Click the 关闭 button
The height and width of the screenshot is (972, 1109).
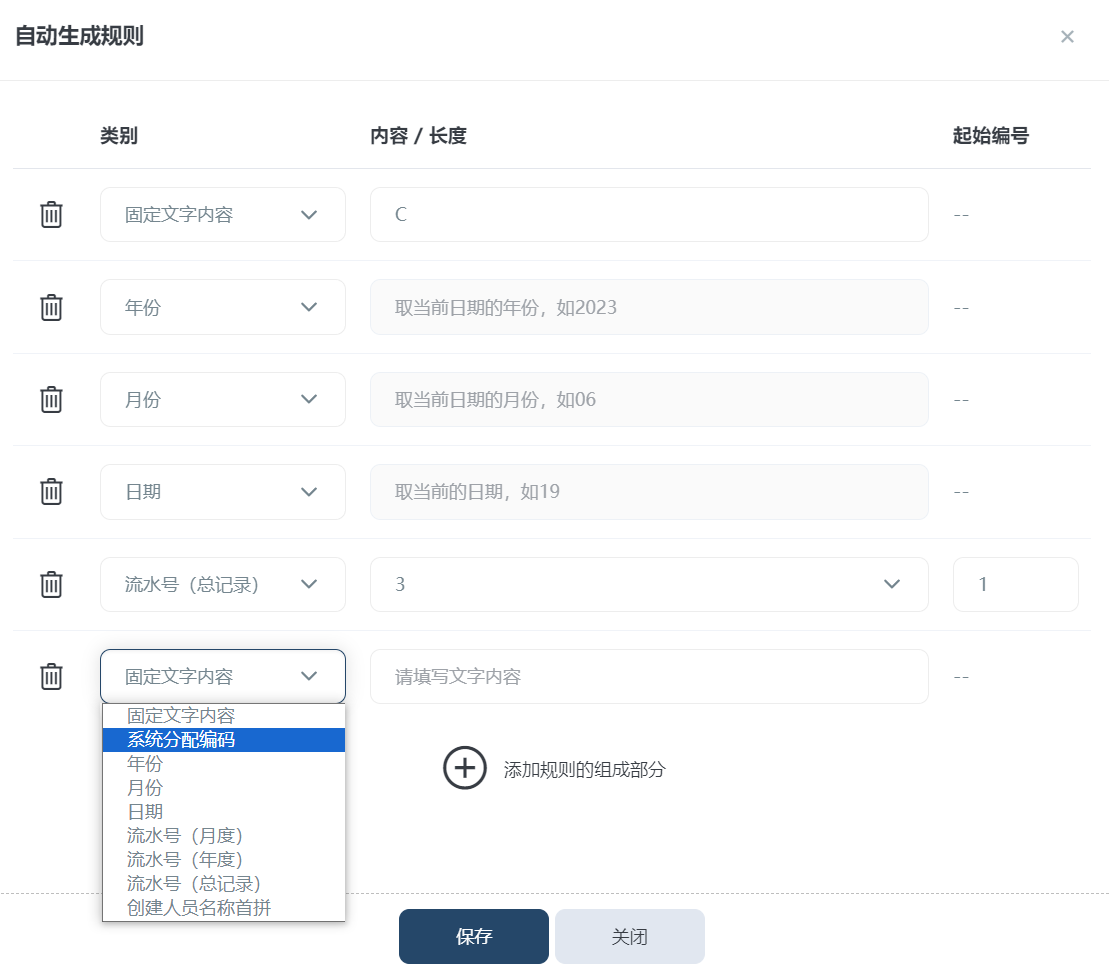[629, 936]
